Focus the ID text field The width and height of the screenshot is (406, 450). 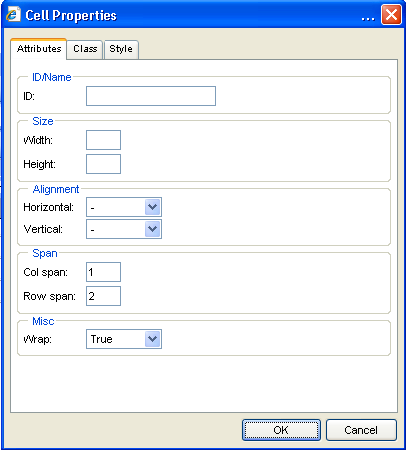pyautogui.click(x=151, y=96)
